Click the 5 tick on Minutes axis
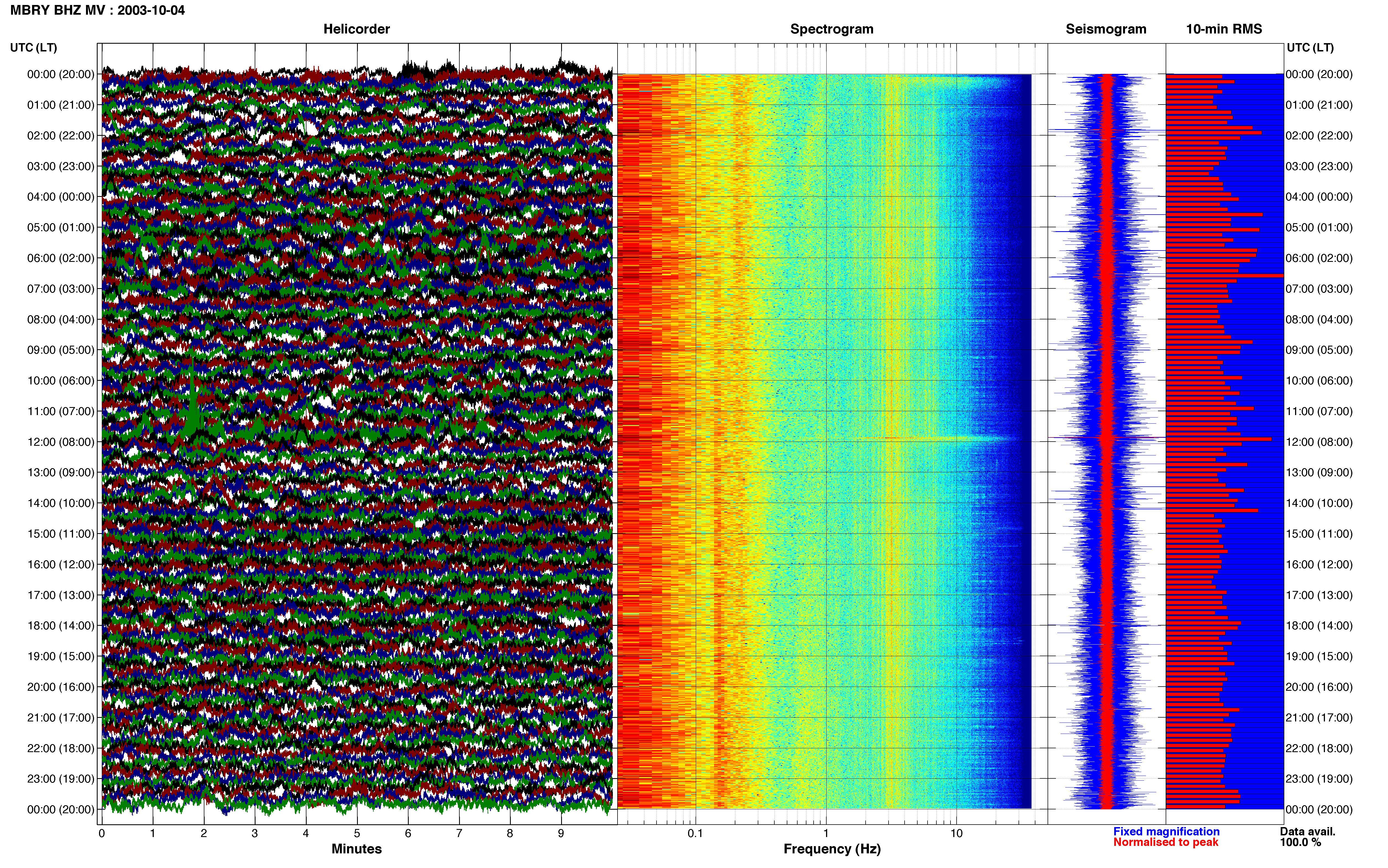Viewport: 1388px width, 868px height. click(x=357, y=833)
